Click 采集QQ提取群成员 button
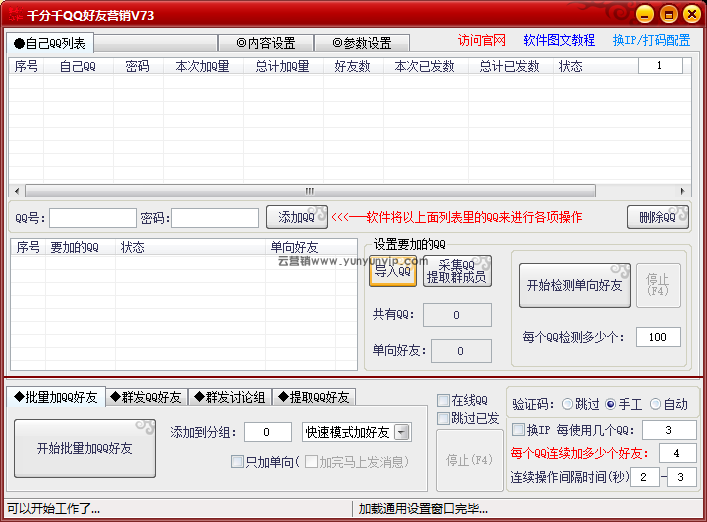 [x=457, y=271]
